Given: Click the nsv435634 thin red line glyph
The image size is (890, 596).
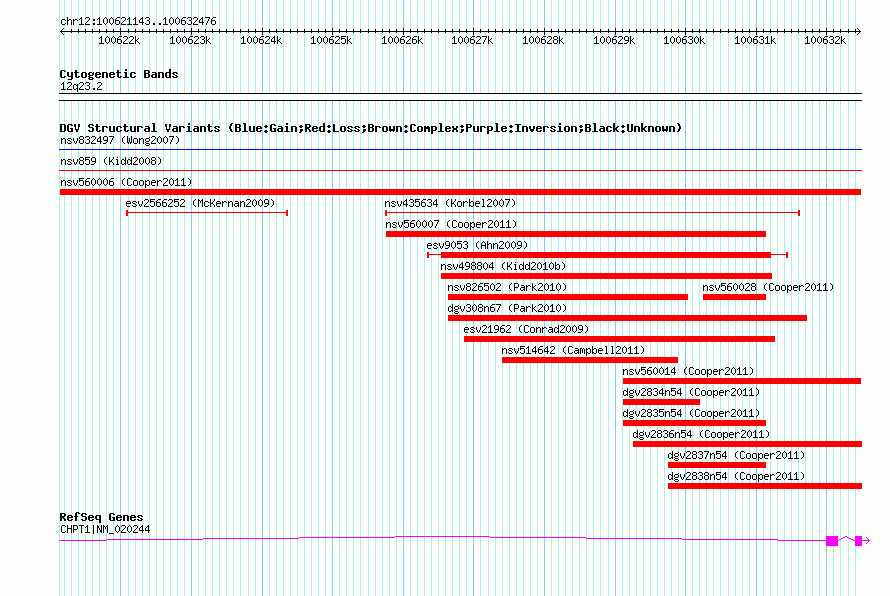Looking at the screenshot, I should coord(593,213).
